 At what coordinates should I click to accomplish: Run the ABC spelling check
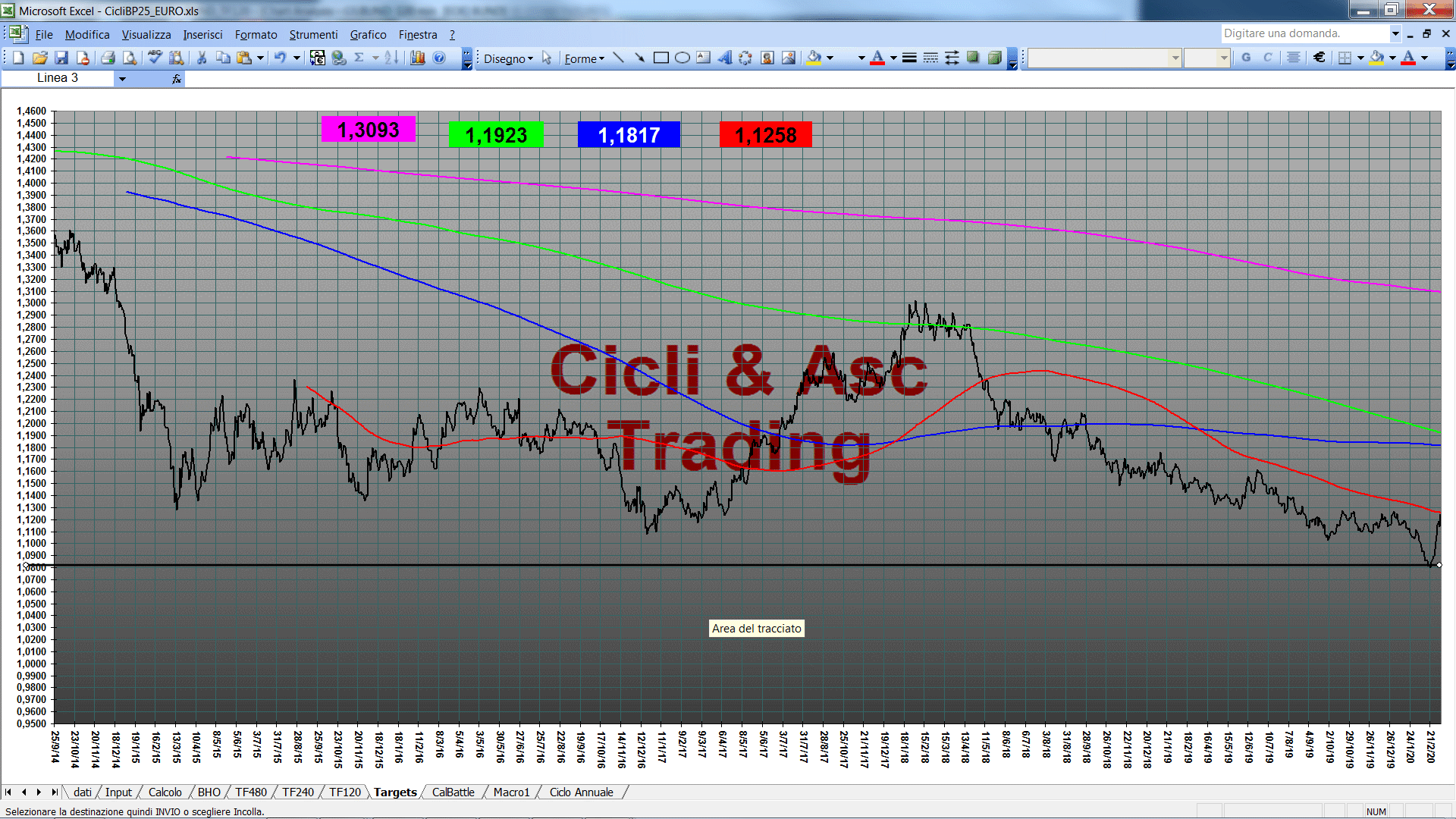coord(155,58)
